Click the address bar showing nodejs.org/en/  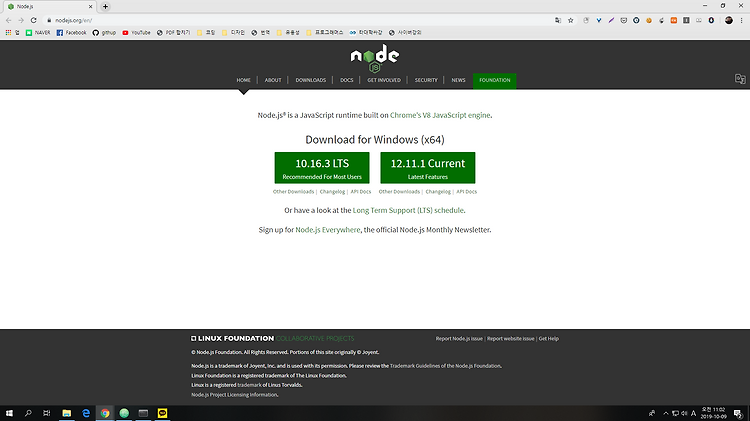pos(297,20)
